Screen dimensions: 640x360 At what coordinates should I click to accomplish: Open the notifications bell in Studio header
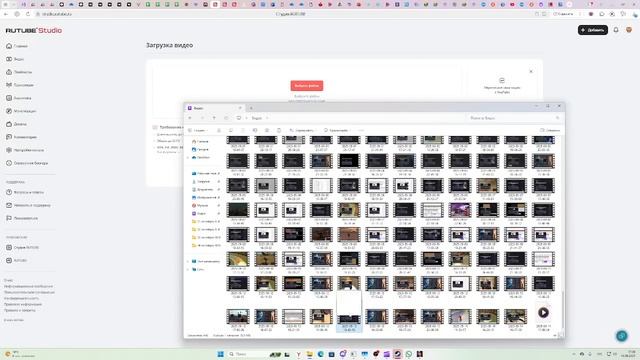click(616, 30)
